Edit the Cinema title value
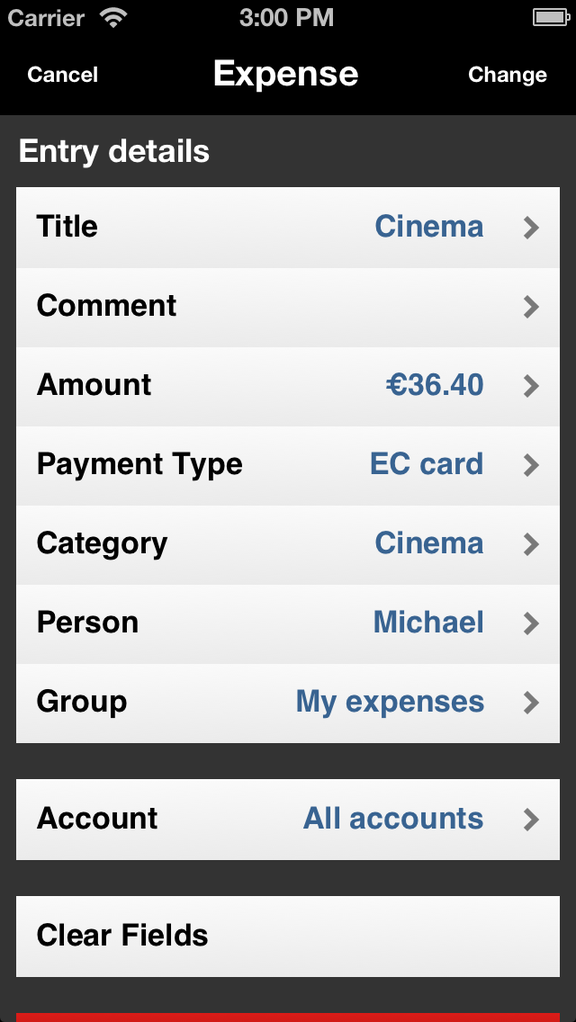Screen dimensions: 576x1022 click(x=429, y=227)
